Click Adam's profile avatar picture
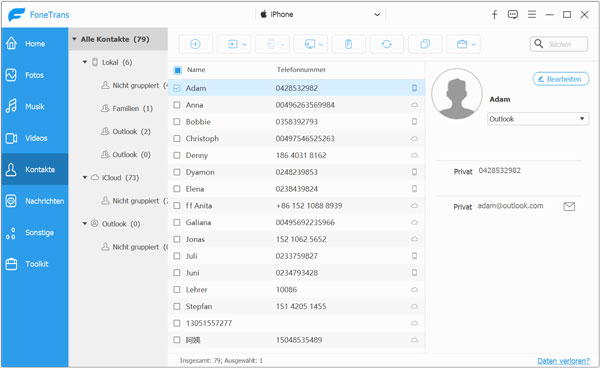The height and width of the screenshot is (368, 600). (x=457, y=94)
